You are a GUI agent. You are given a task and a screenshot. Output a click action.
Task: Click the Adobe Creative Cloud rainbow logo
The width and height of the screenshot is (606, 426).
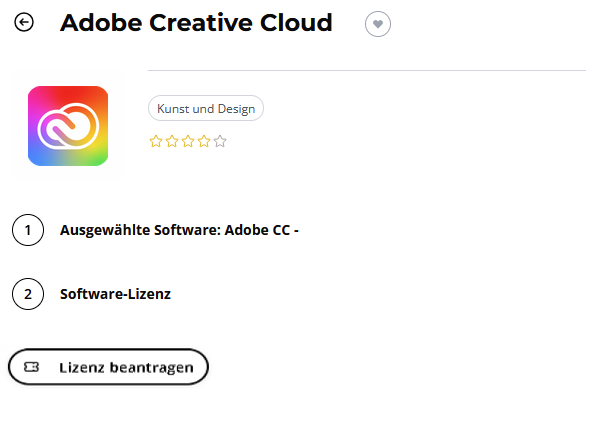68,126
